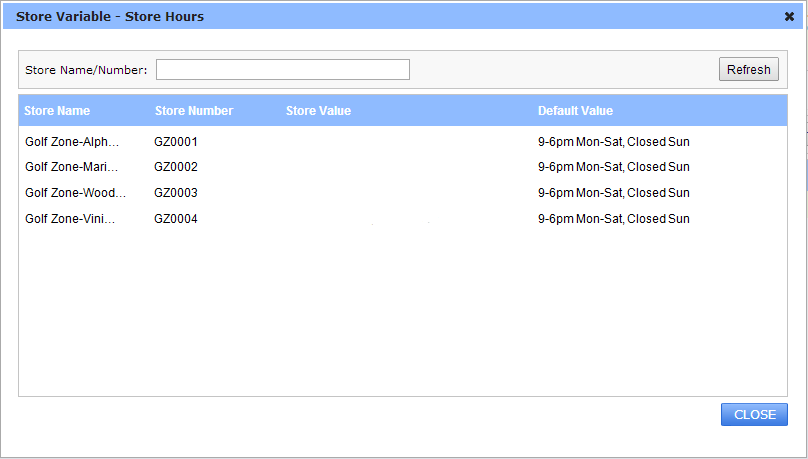Viewport: 808px width, 459px height.
Task: Click the Store Variable - Store Hours title bar
Action: pyautogui.click(x=392, y=16)
